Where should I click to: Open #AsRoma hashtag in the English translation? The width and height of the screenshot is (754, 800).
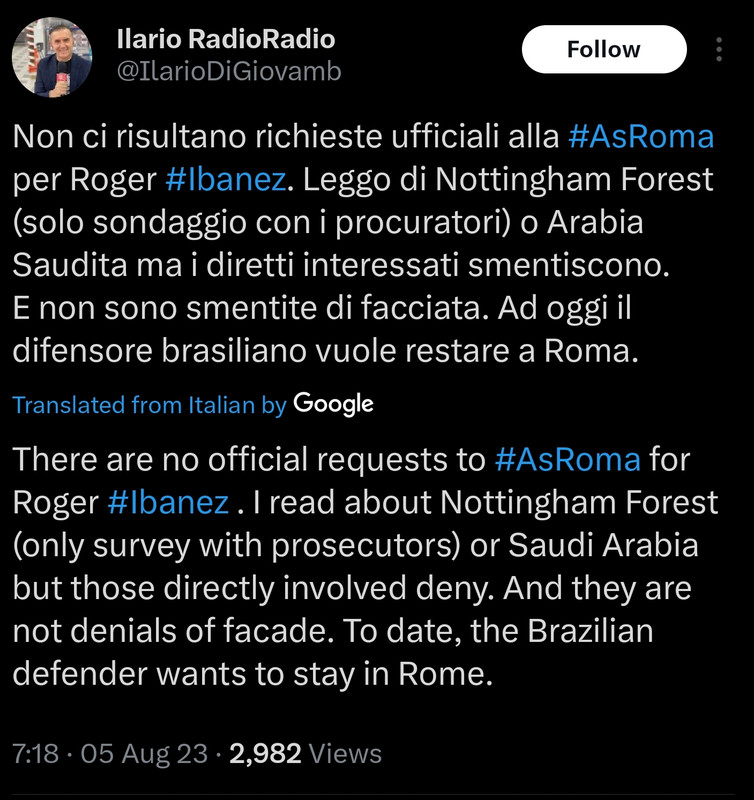(567, 459)
